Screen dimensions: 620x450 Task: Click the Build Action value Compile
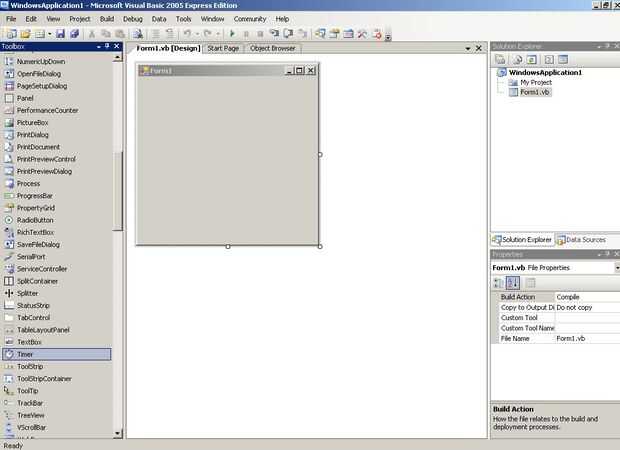point(568,297)
